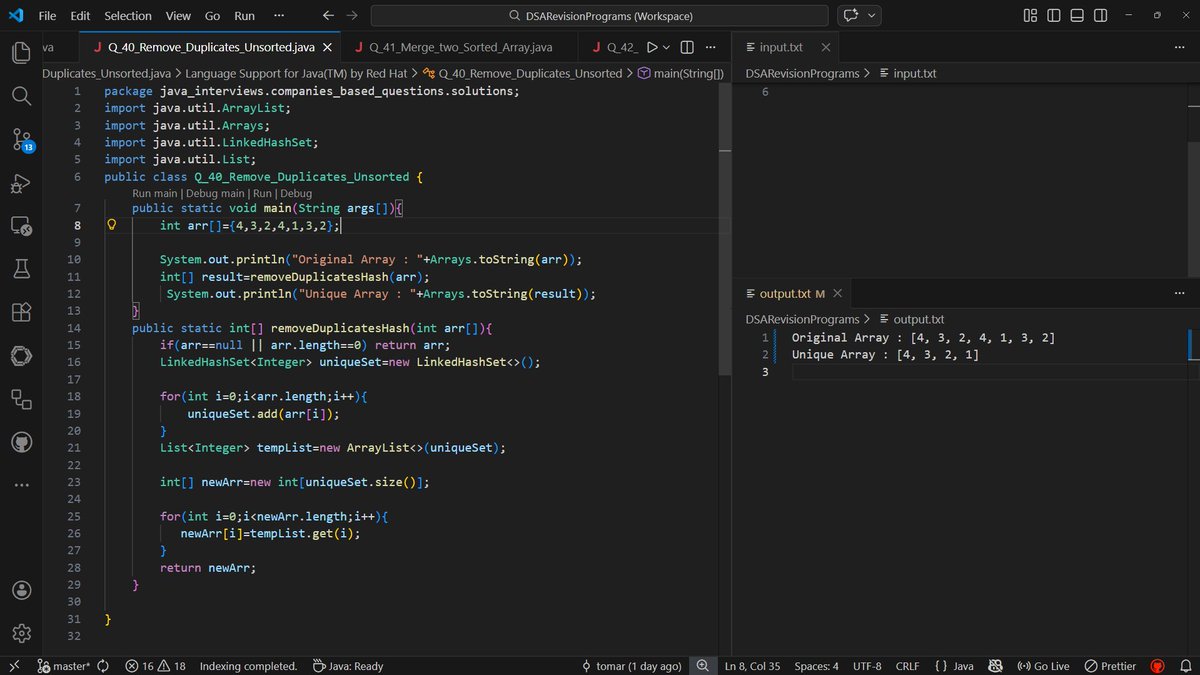The height and width of the screenshot is (675, 1200).
Task: Click the workspace search command center
Action: pos(599,16)
